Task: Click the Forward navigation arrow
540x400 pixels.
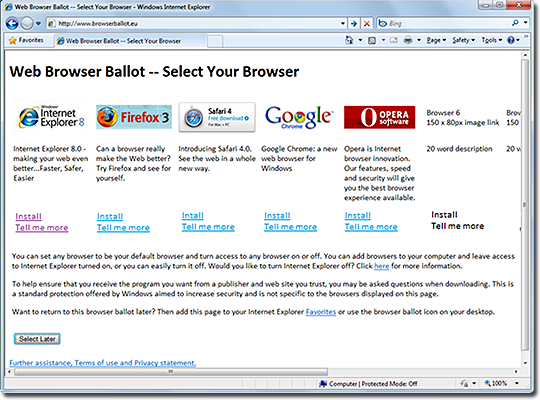Action: (27, 23)
